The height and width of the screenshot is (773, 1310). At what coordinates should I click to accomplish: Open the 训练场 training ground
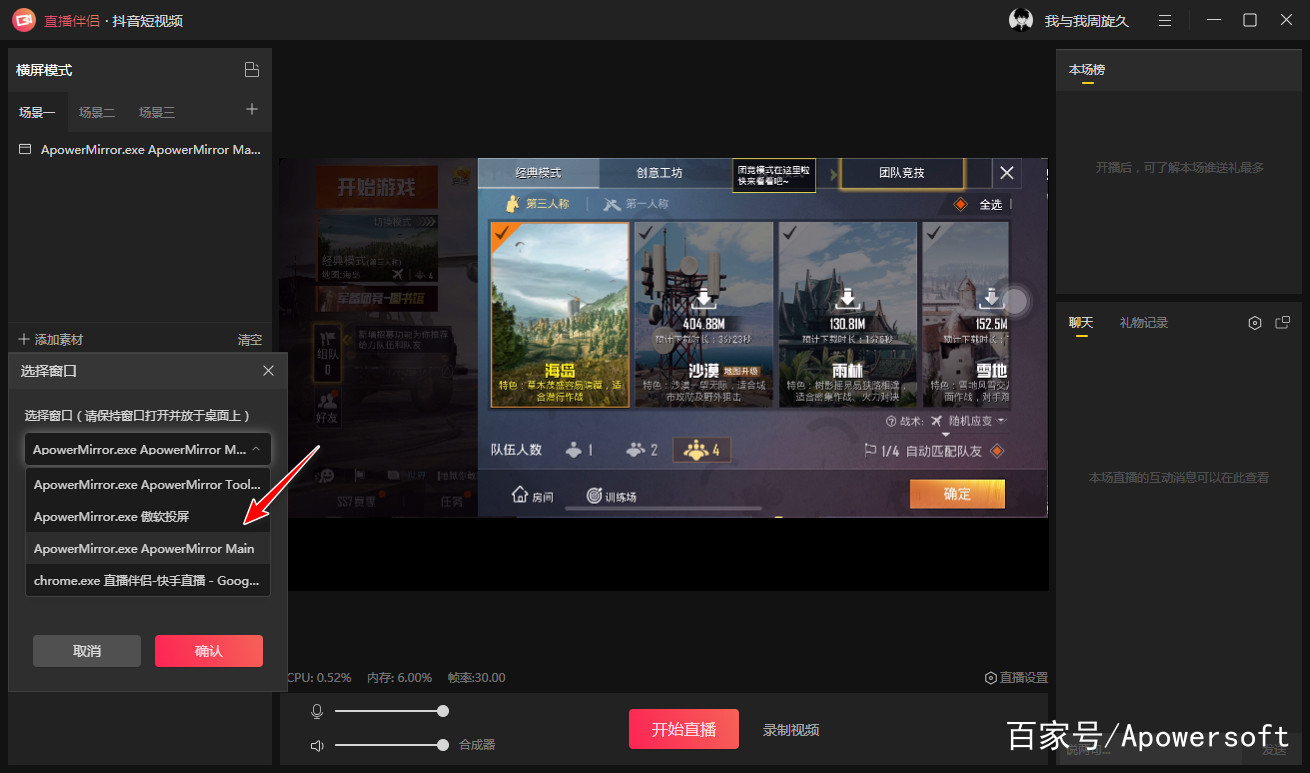pos(611,496)
